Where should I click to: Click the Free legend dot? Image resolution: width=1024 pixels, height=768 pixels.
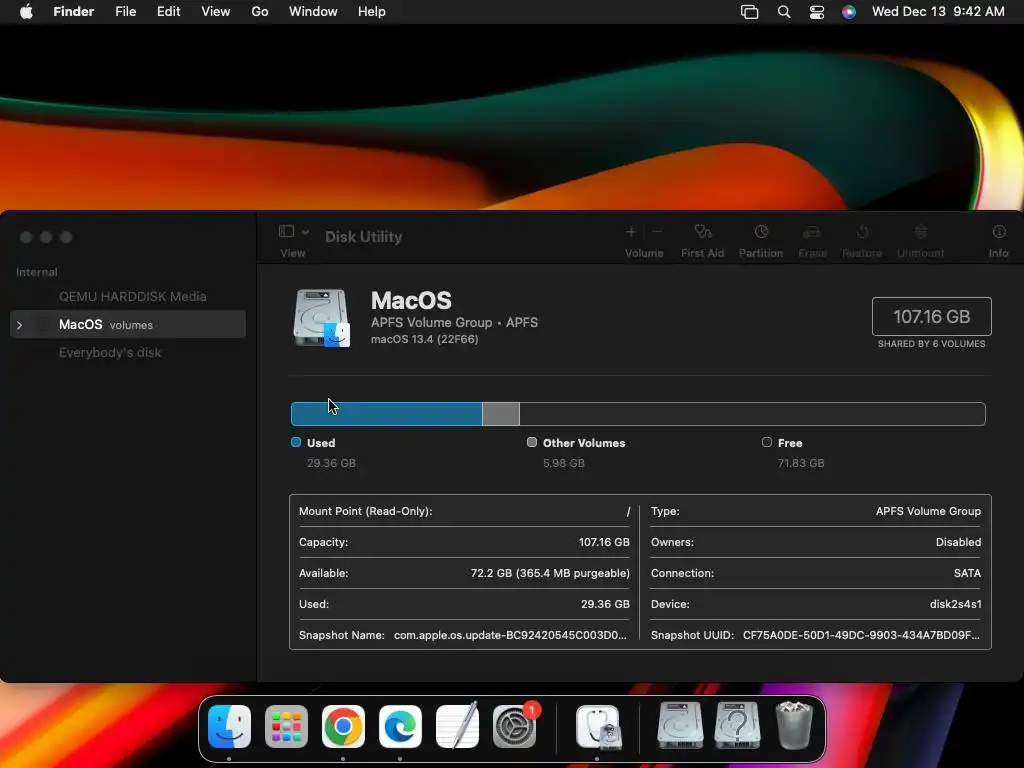tap(767, 442)
